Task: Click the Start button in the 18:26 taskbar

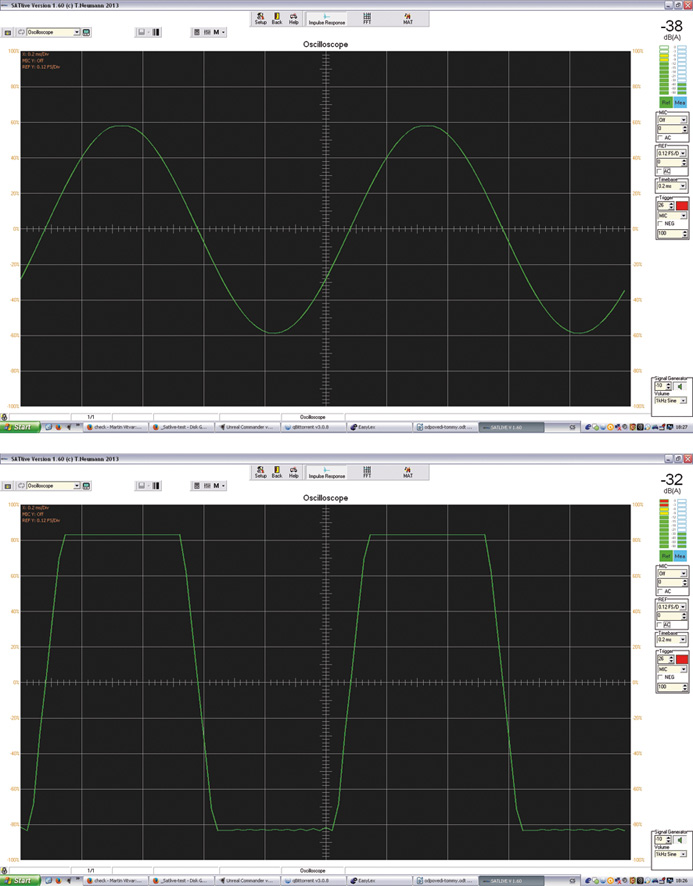Action: (x=20, y=880)
